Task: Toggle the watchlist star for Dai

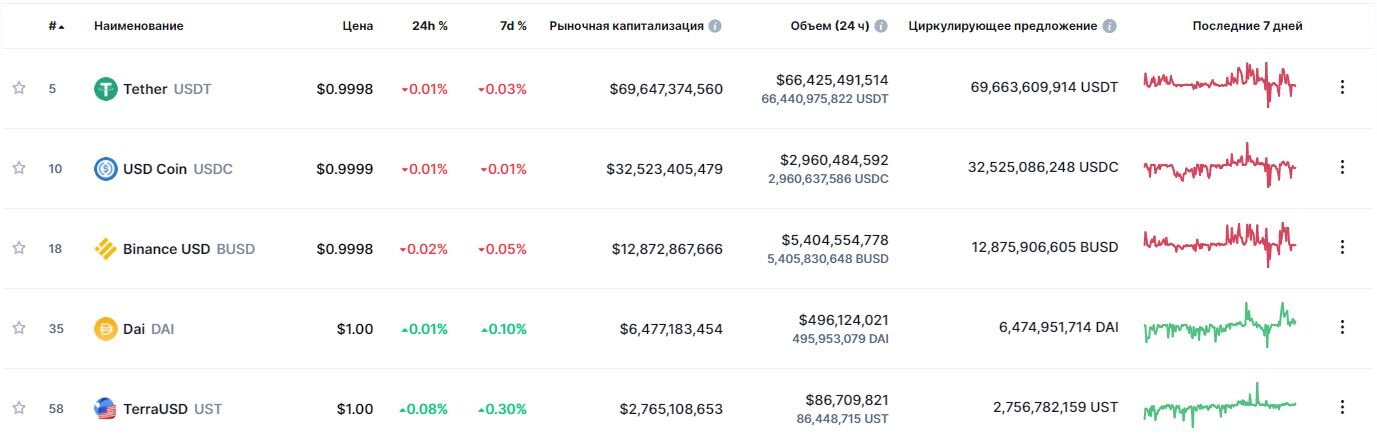Action: [19, 328]
